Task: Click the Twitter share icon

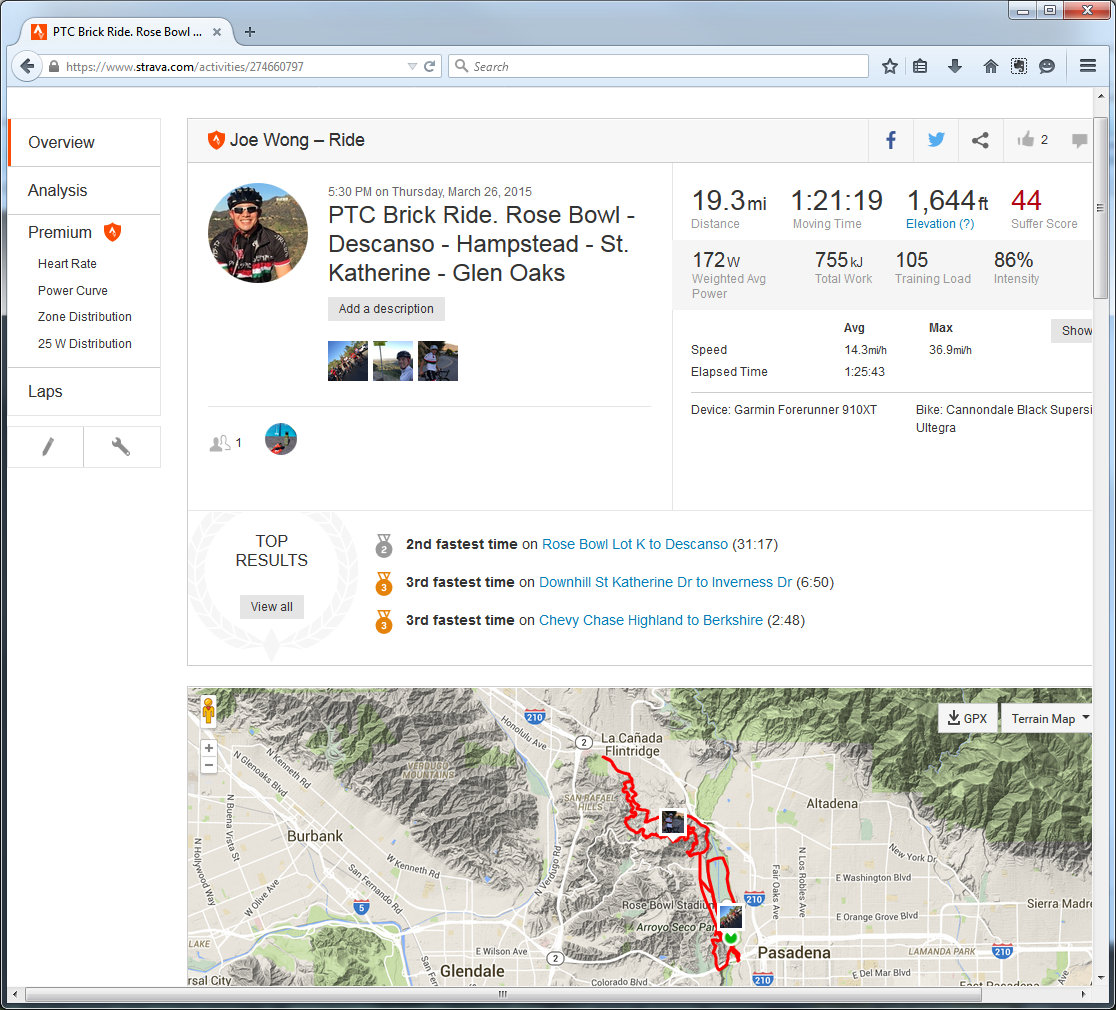Action: click(x=936, y=140)
